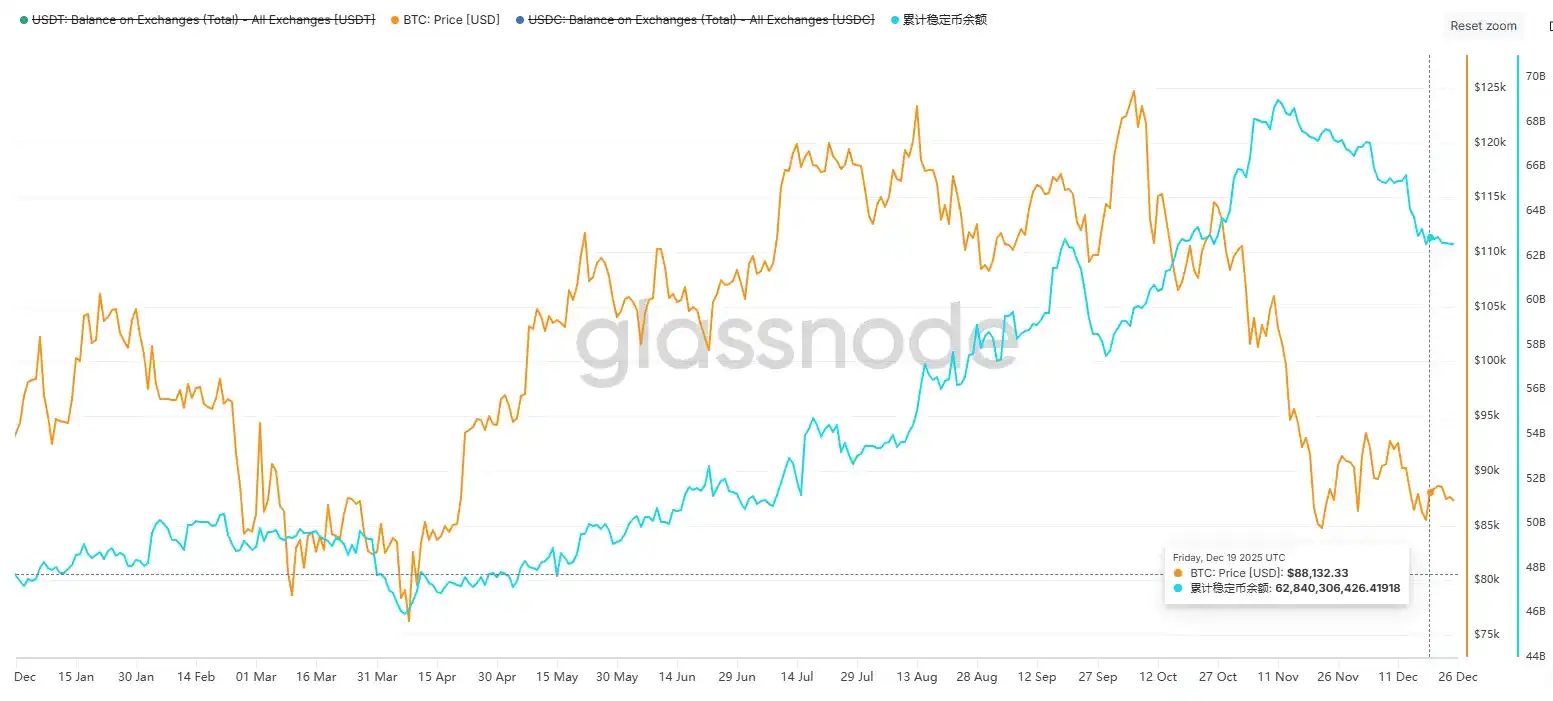Click the 26 Dec x-axis date label
Image resolution: width=1553 pixels, height=701 pixels.
tap(1458, 677)
